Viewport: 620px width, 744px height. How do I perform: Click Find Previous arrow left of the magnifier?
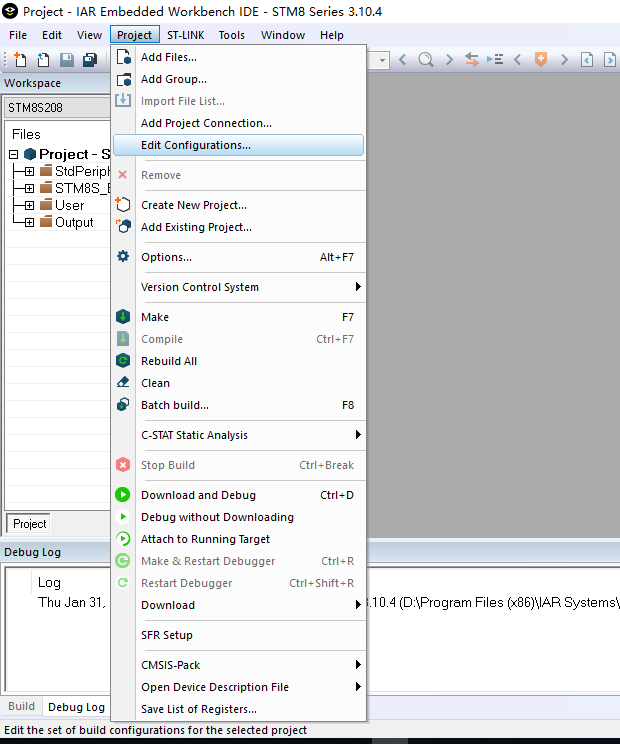(x=403, y=60)
